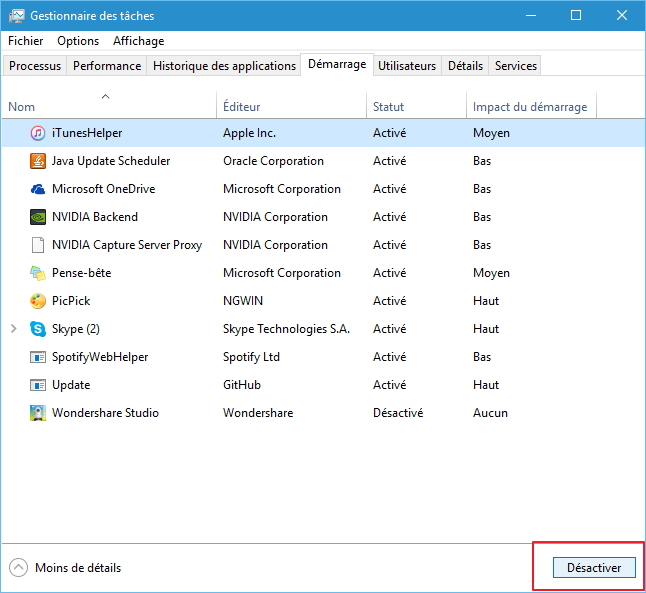Close the Gestionnaire des tâches window
The width and height of the screenshot is (646, 593).
622,16
